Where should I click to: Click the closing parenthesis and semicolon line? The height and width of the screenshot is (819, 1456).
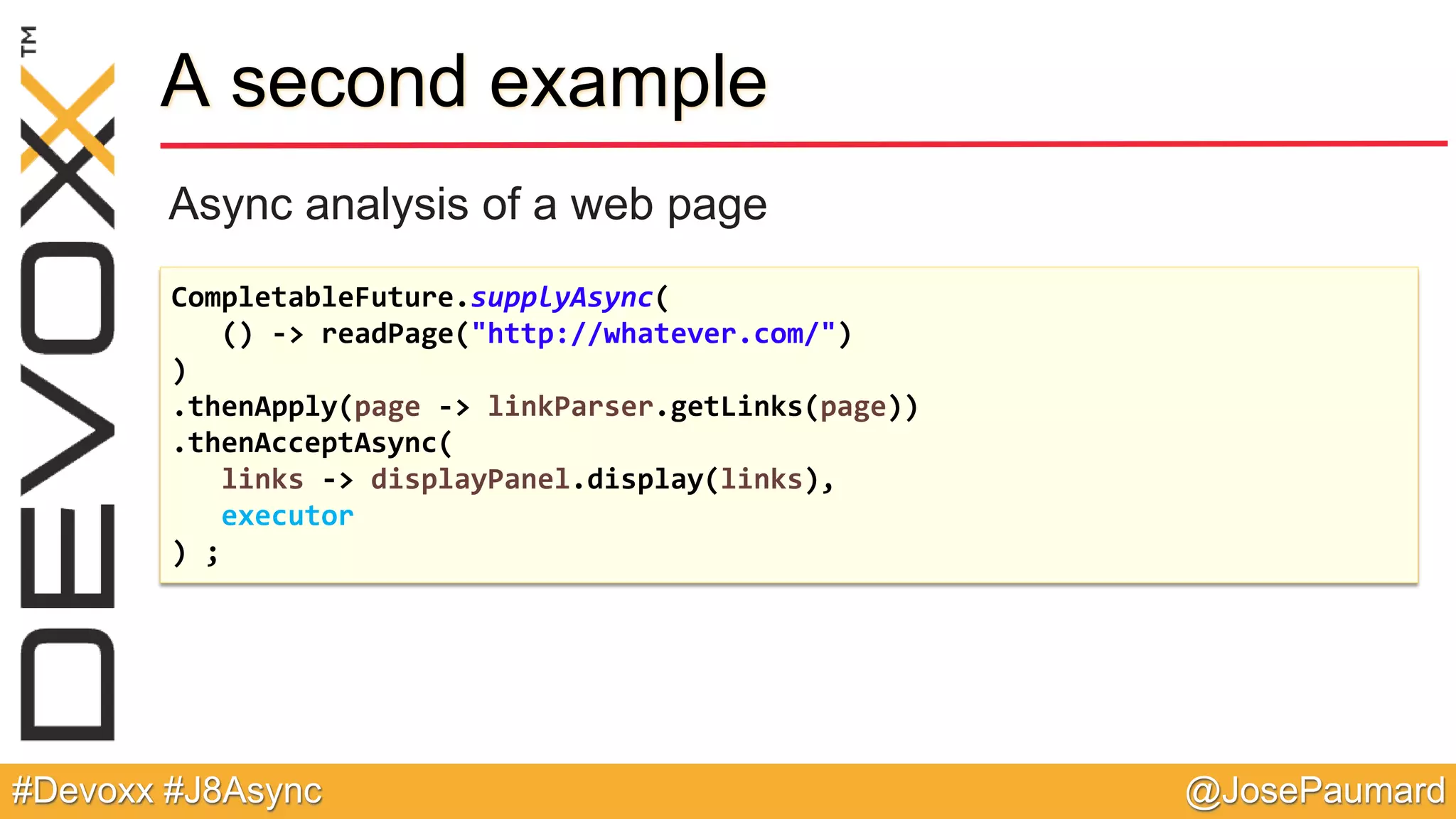click(x=195, y=552)
